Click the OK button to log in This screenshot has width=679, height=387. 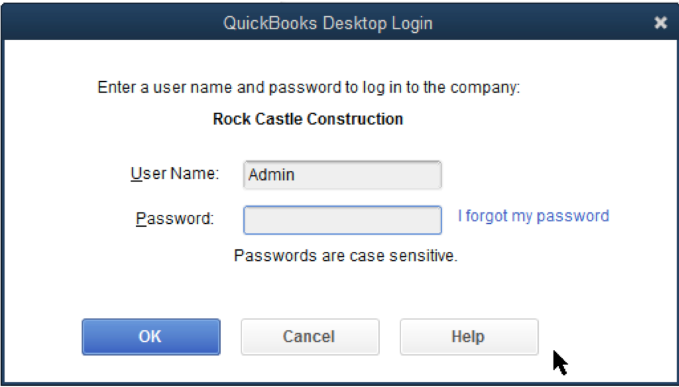[x=151, y=337]
